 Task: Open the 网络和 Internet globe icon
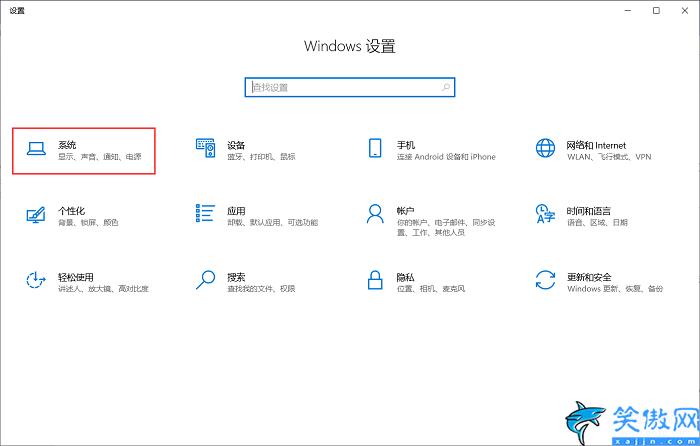(545, 148)
